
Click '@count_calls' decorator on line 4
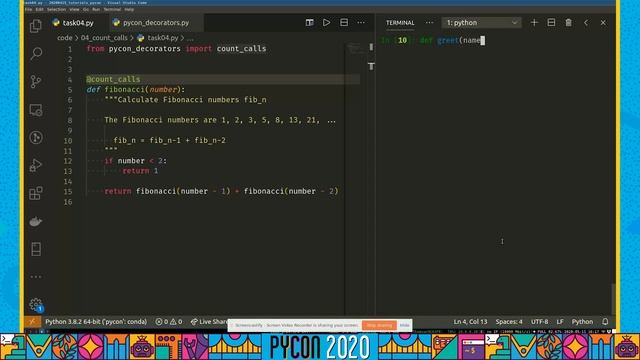(x=113, y=79)
